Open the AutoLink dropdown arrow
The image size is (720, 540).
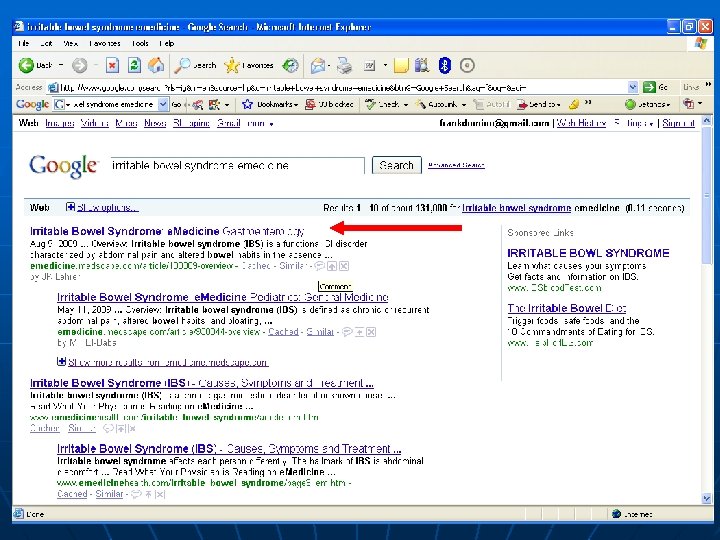point(463,105)
